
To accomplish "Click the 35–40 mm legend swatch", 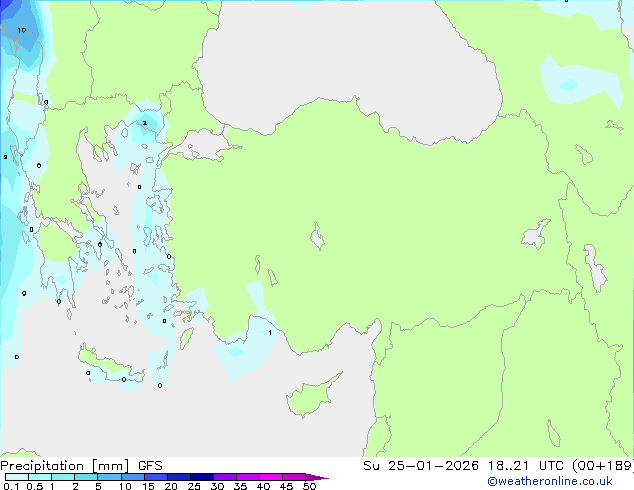I will (x=247, y=477).
